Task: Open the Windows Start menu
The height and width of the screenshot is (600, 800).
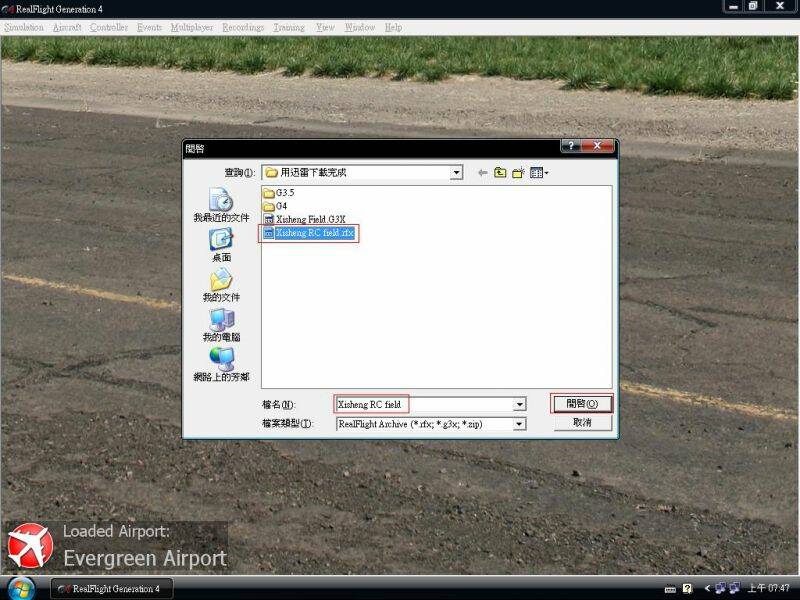Action: point(21,589)
